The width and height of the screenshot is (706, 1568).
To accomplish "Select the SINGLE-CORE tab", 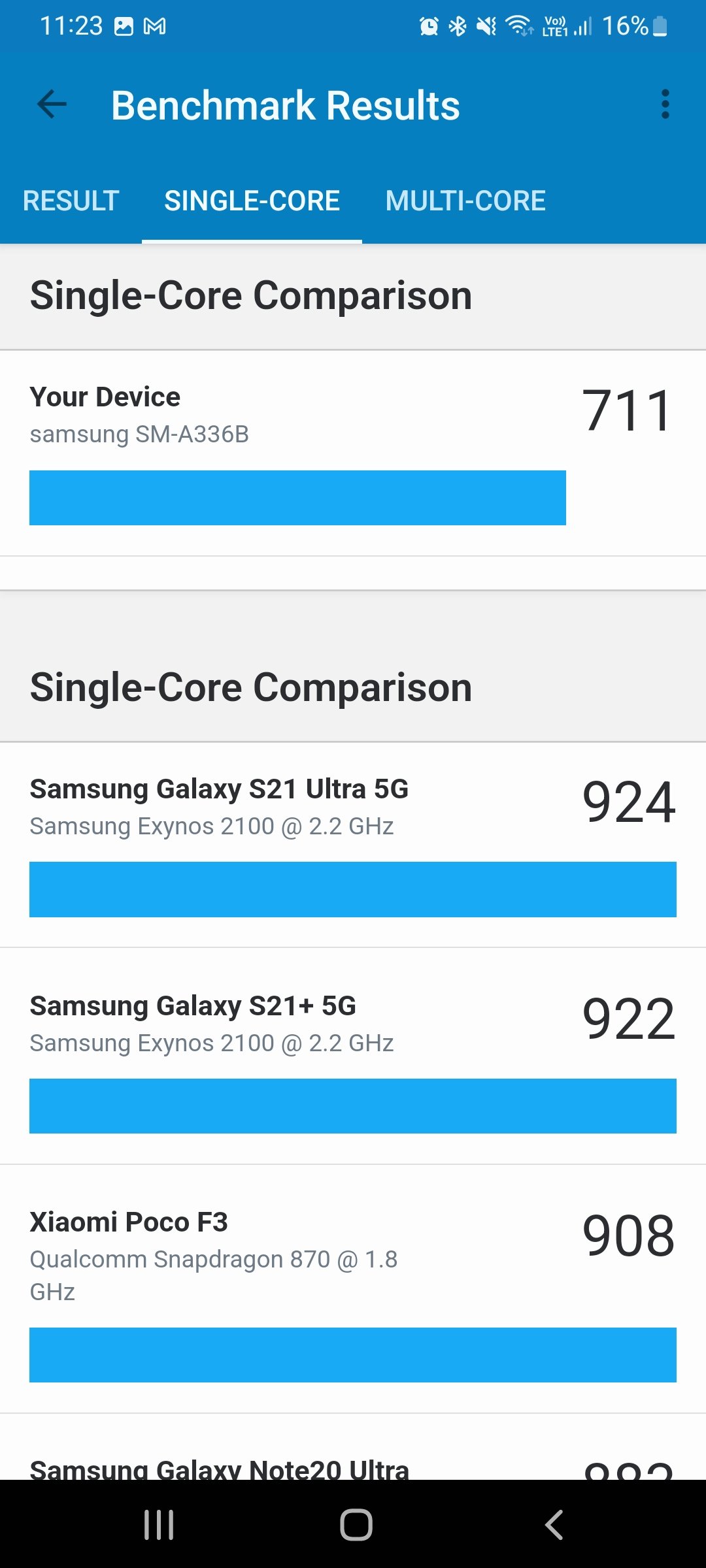I will click(252, 201).
